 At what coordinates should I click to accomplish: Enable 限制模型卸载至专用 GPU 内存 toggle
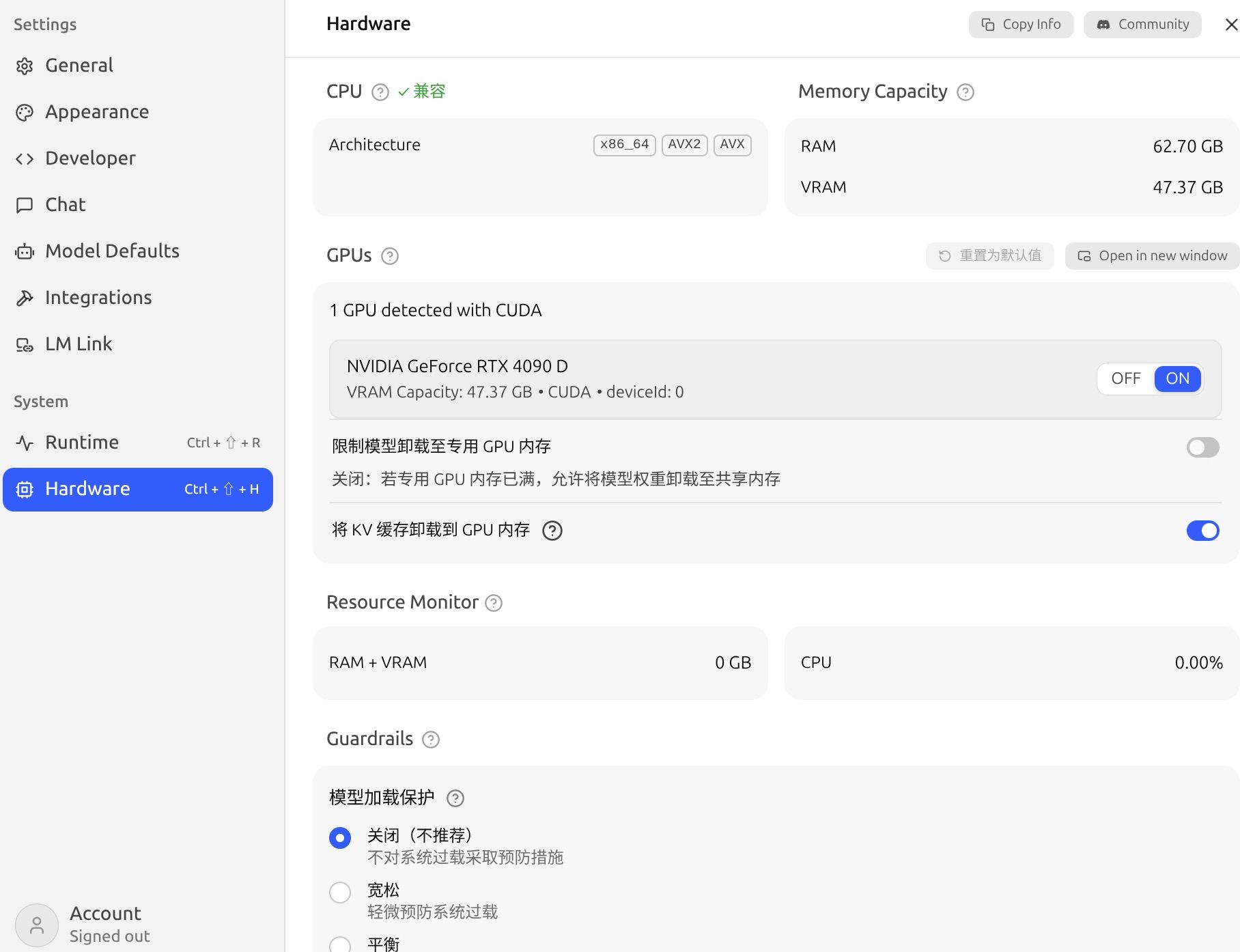click(1203, 447)
